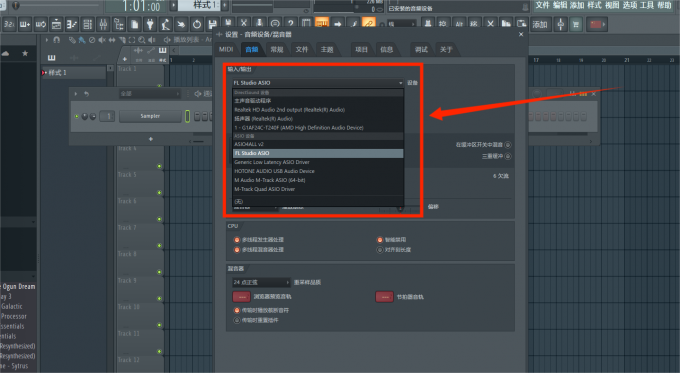Click the Sampler channel button
The height and width of the screenshot is (373, 680).
coord(150,116)
